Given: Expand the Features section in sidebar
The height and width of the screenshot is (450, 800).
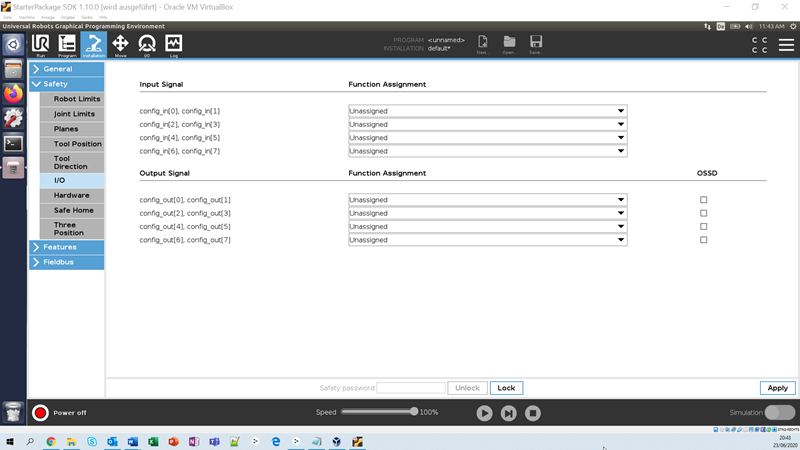Looking at the screenshot, I should point(60,247).
